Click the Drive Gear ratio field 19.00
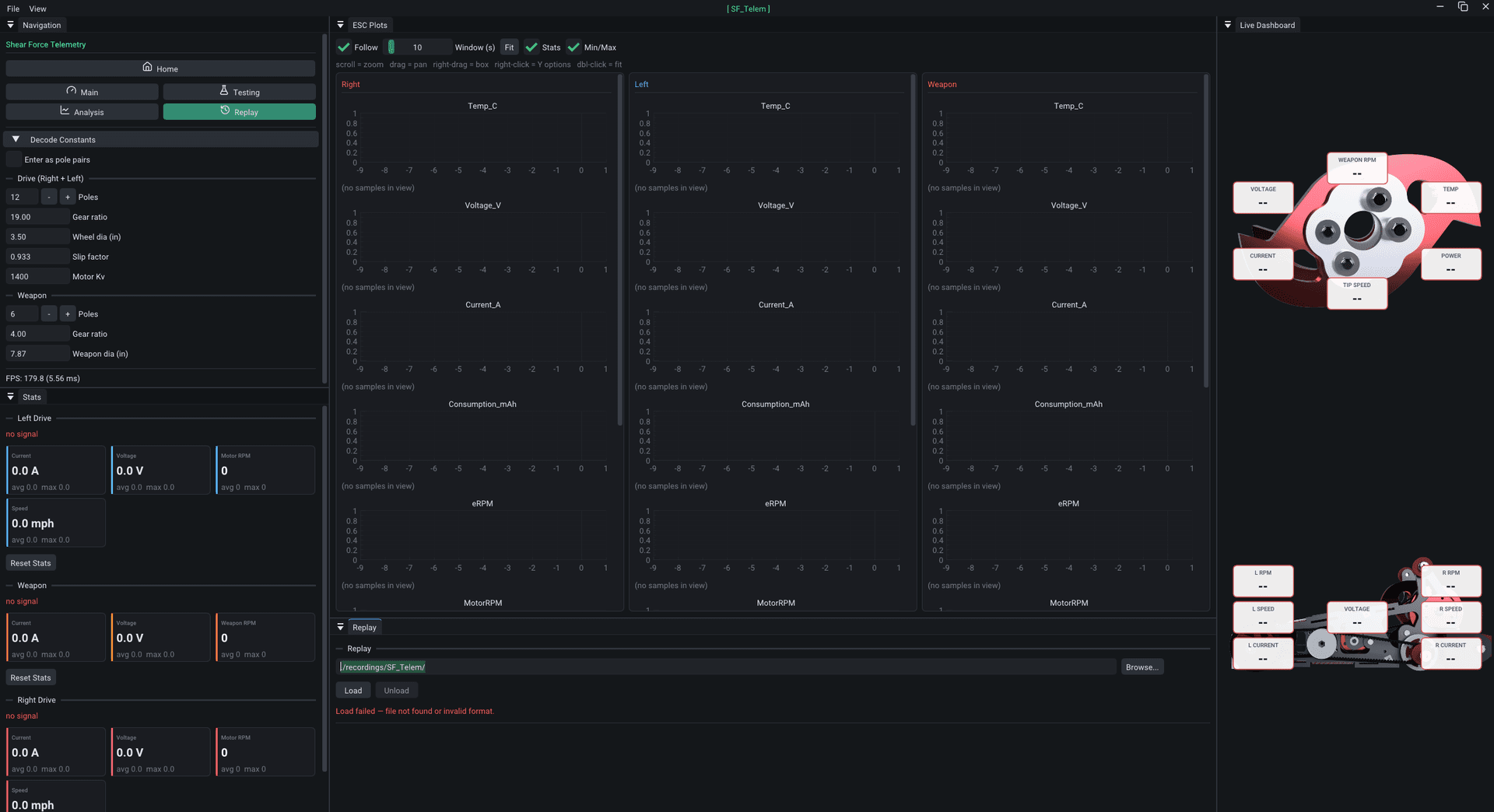1494x812 pixels. point(37,217)
